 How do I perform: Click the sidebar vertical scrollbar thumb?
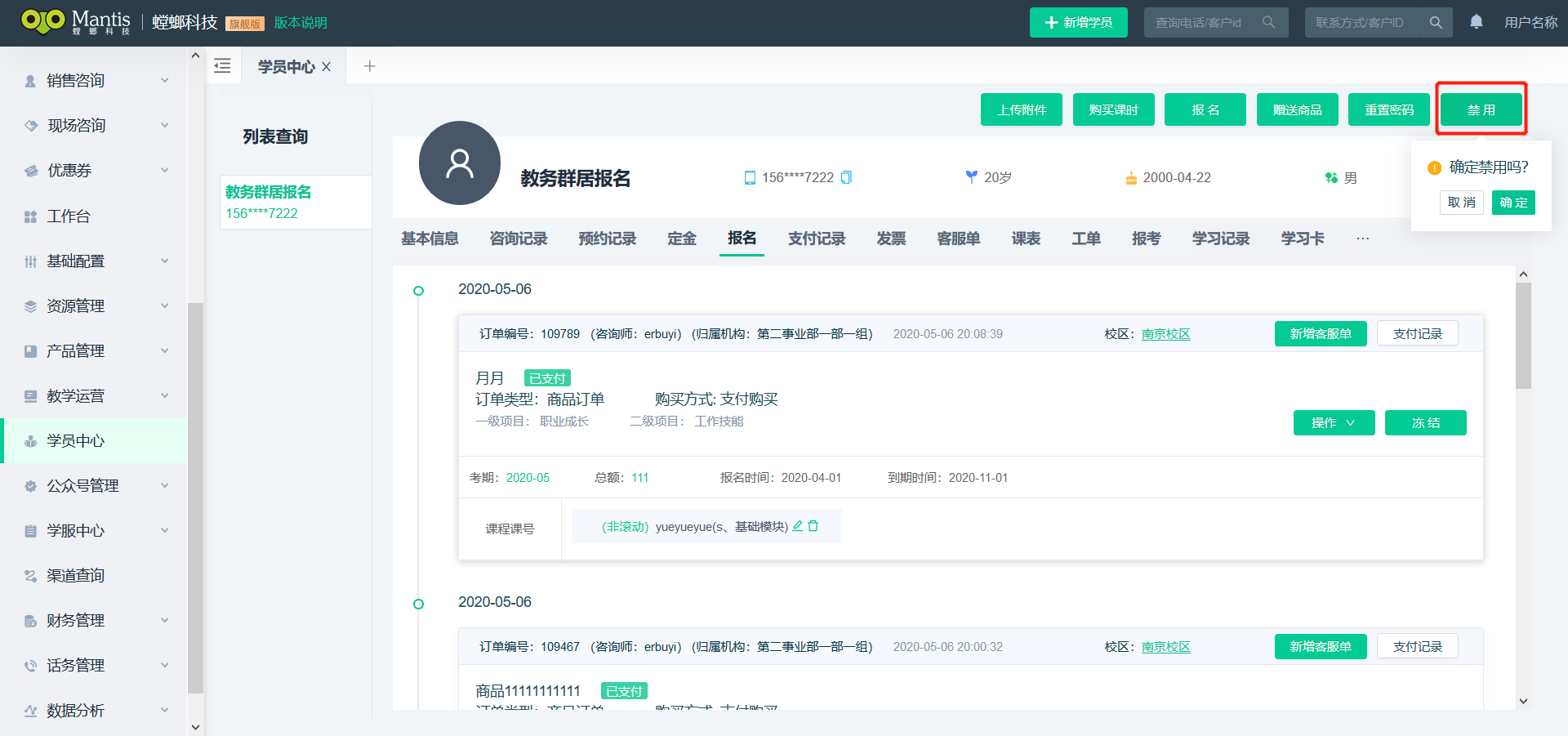(195, 498)
